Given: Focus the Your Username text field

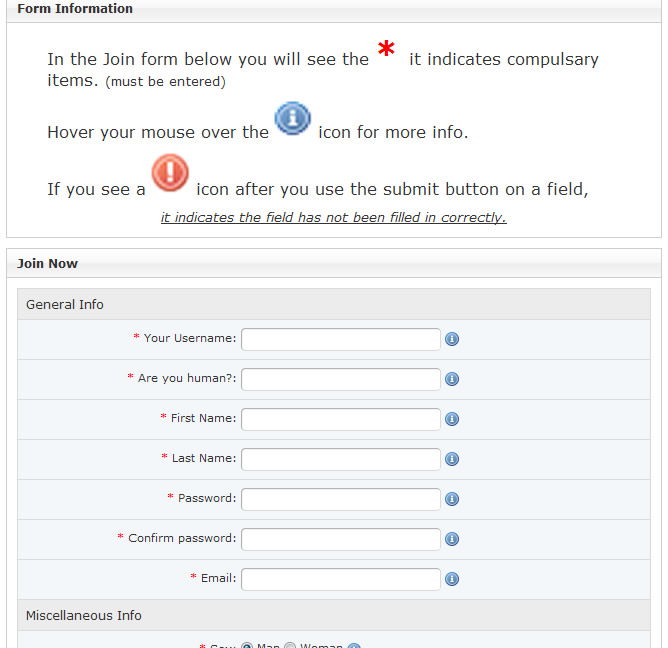Looking at the screenshot, I should 340,339.
